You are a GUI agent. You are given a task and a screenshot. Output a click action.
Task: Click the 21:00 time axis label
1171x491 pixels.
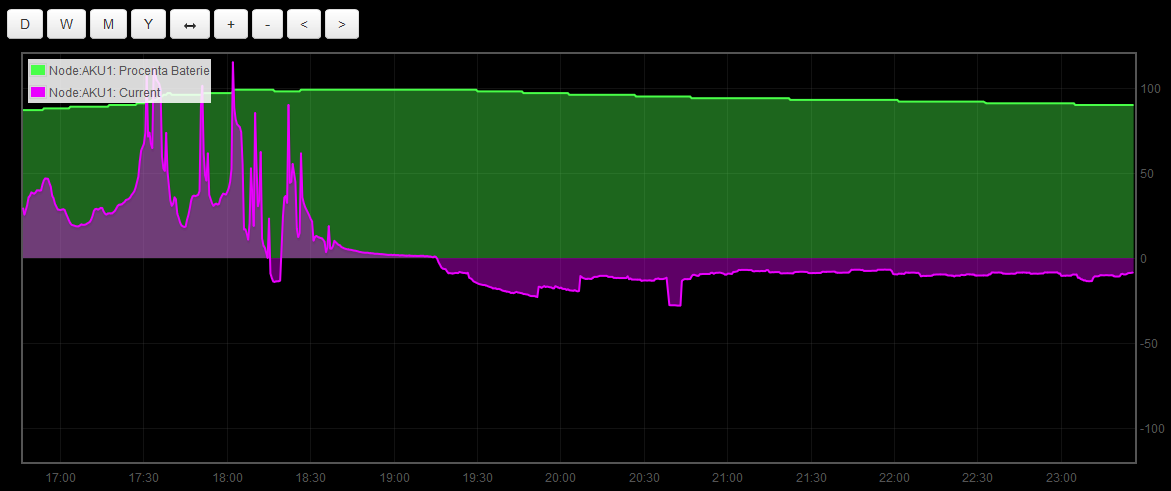(727, 478)
